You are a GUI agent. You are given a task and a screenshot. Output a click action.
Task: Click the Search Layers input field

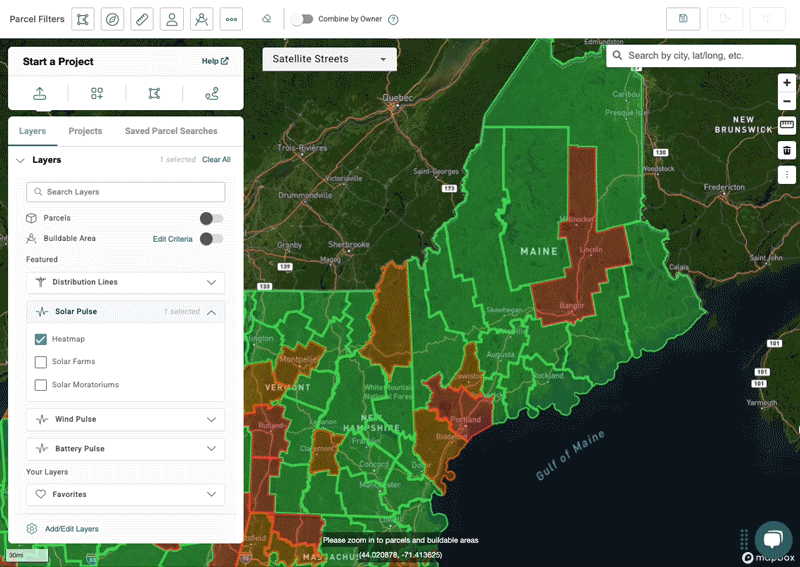125,192
